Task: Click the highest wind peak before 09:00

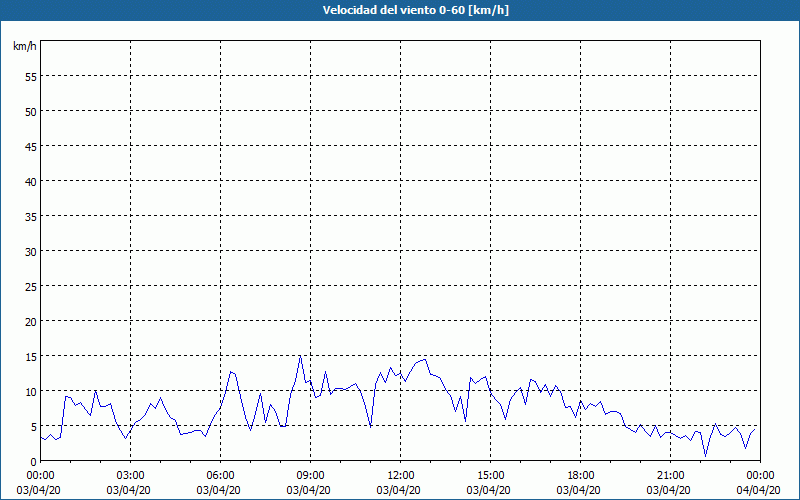Action: [x=299, y=356]
